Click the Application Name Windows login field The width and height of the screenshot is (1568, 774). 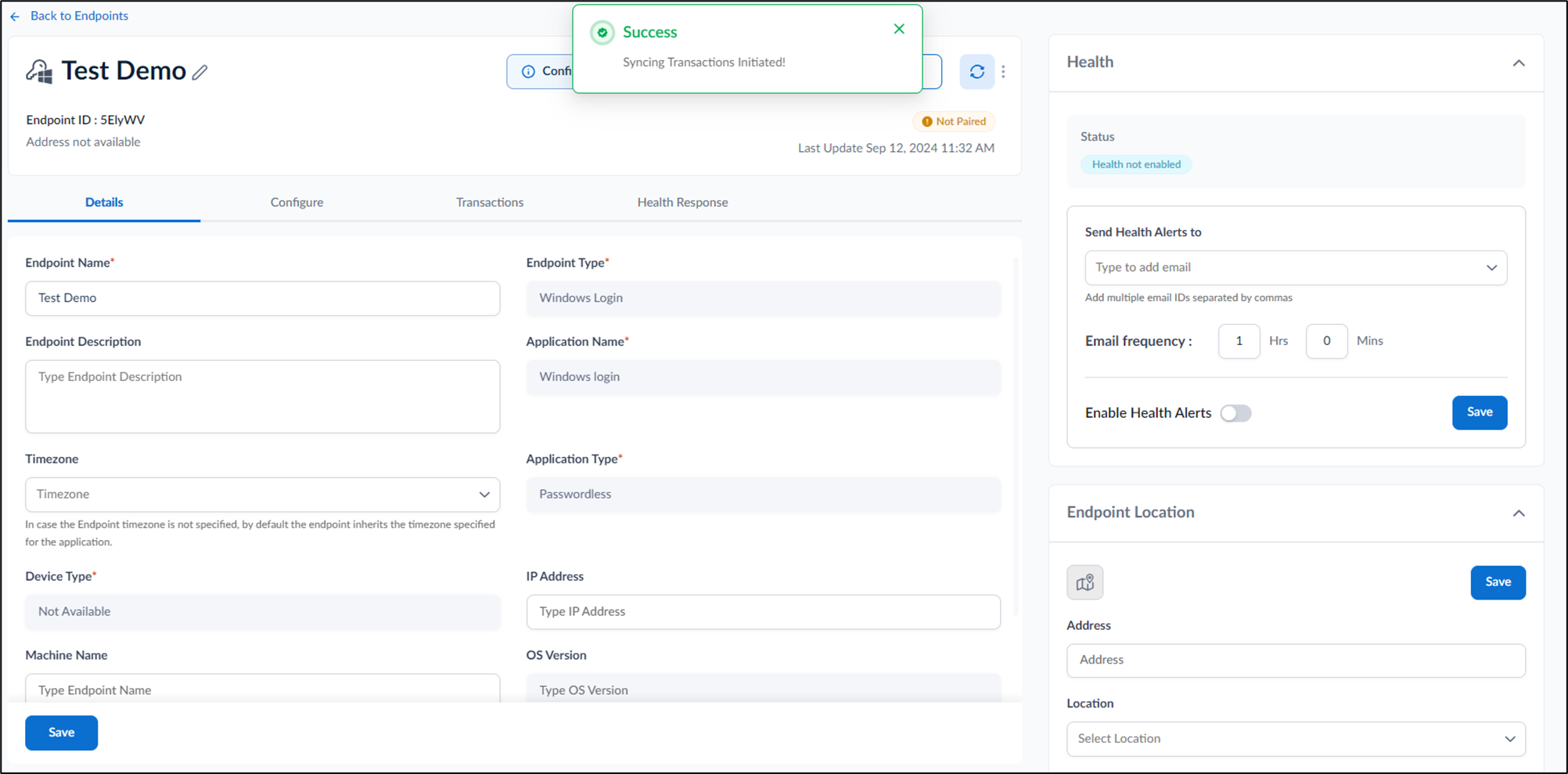pos(763,377)
